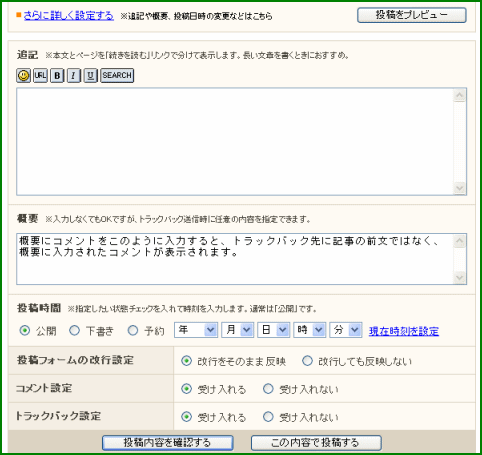The height and width of the screenshot is (455, 482).
Task: Open the 月 dropdown
Action: point(238,330)
